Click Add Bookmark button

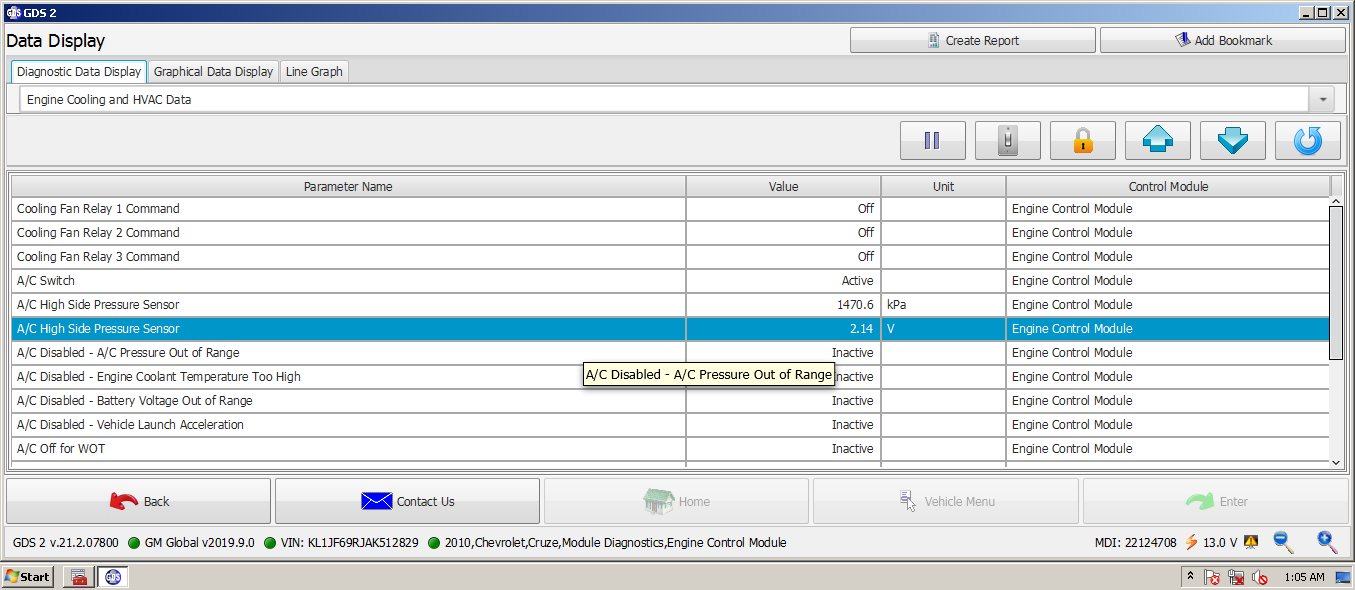(1222, 40)
